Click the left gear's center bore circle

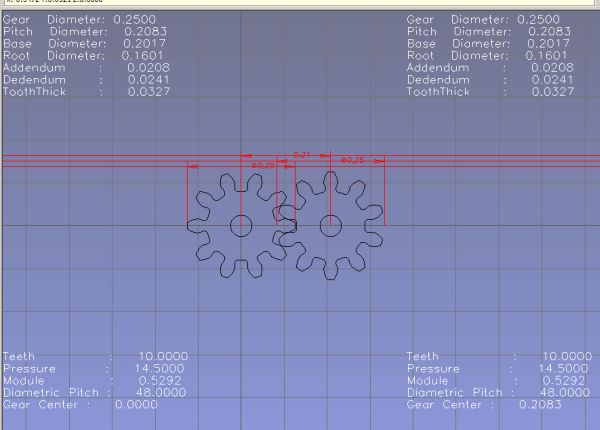click(241, 226)
